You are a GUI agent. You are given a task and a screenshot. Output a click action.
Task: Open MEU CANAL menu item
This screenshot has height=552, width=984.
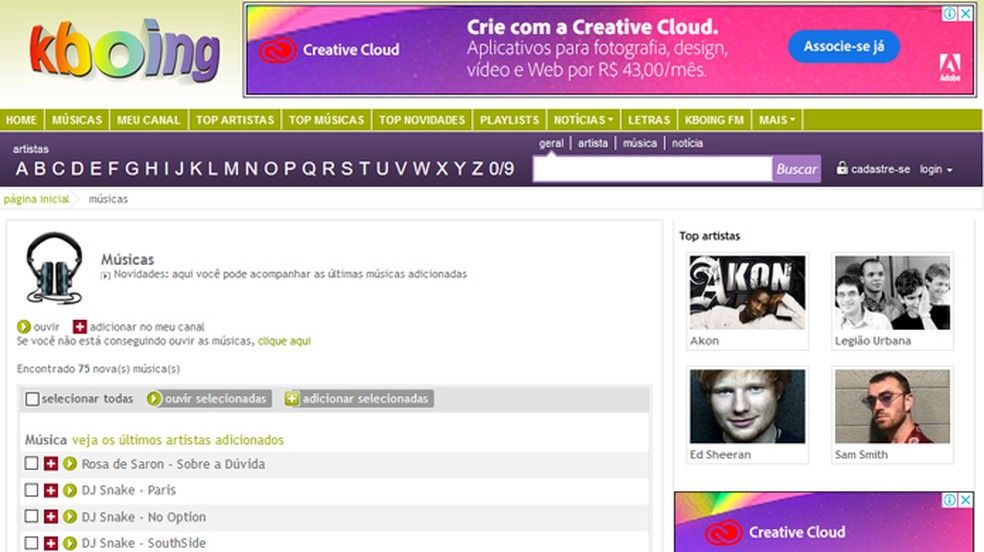149,120
